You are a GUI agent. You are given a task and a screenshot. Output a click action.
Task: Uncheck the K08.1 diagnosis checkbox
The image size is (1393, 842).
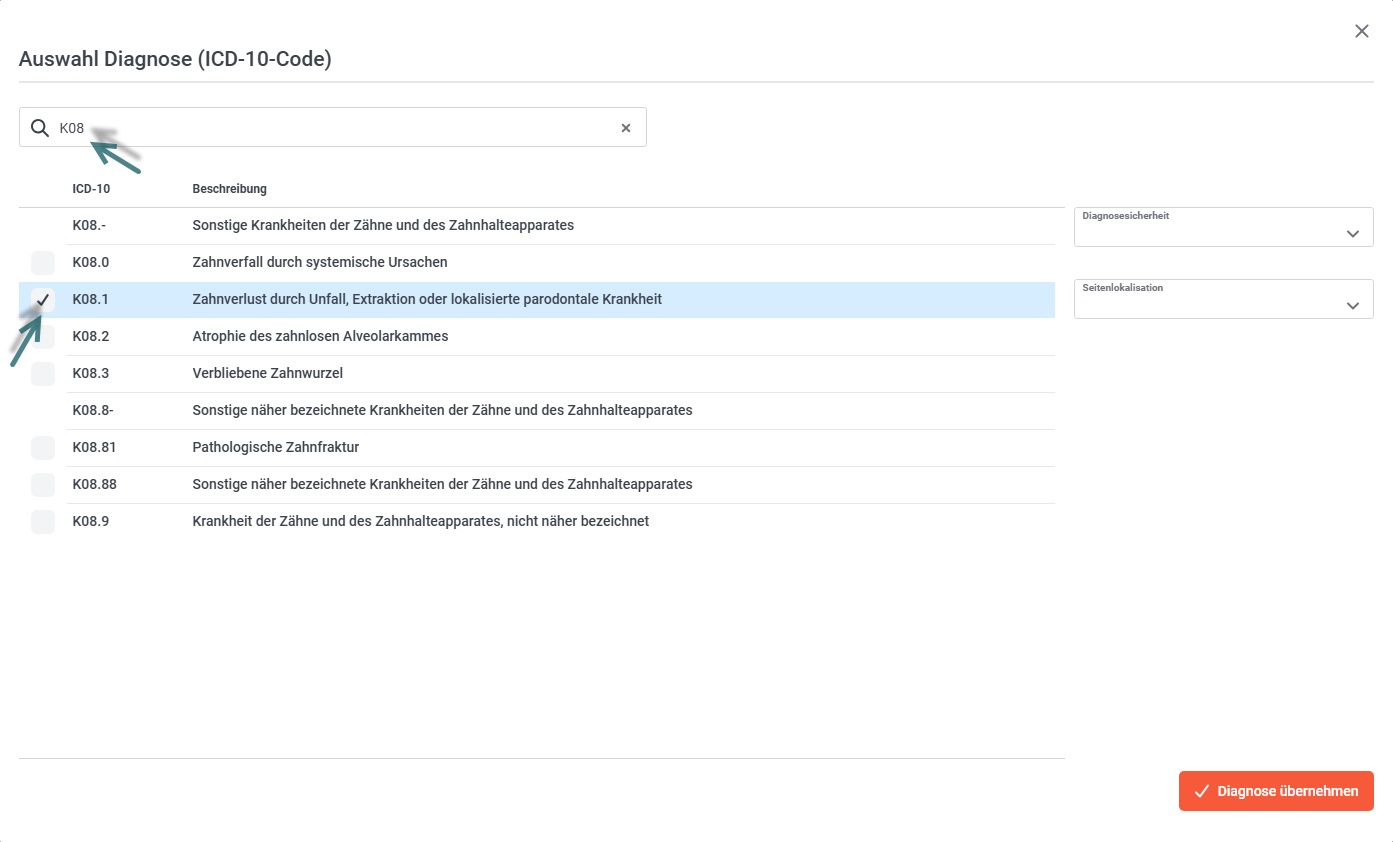point(43,300)
